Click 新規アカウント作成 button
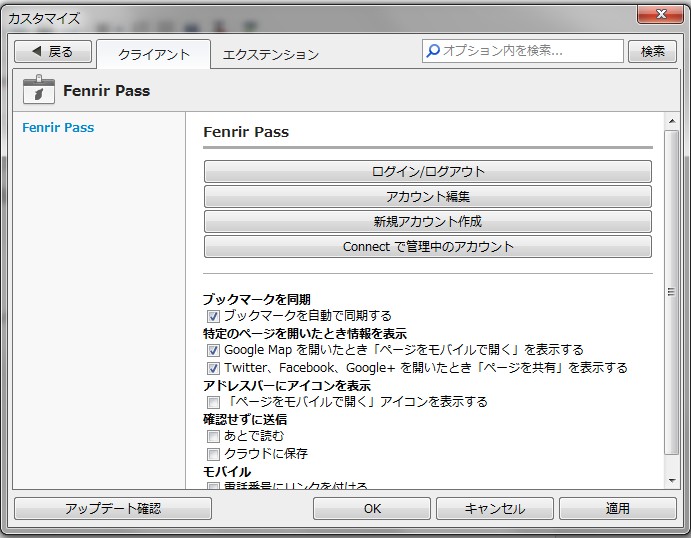This screenshot has width=691, height=538. pos(427,222)
